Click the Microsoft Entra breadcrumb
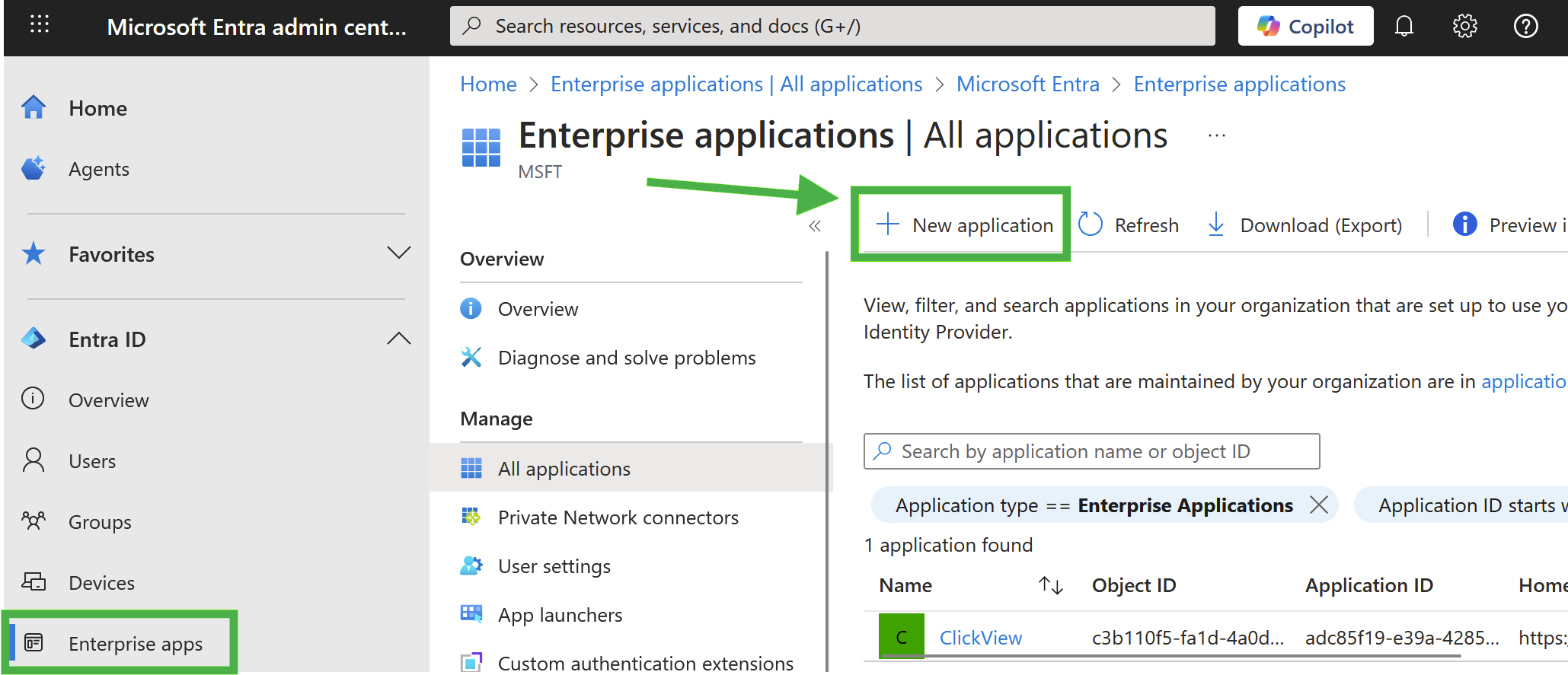The width and height of the screenshot is (1568, 675). (1027, 84)
